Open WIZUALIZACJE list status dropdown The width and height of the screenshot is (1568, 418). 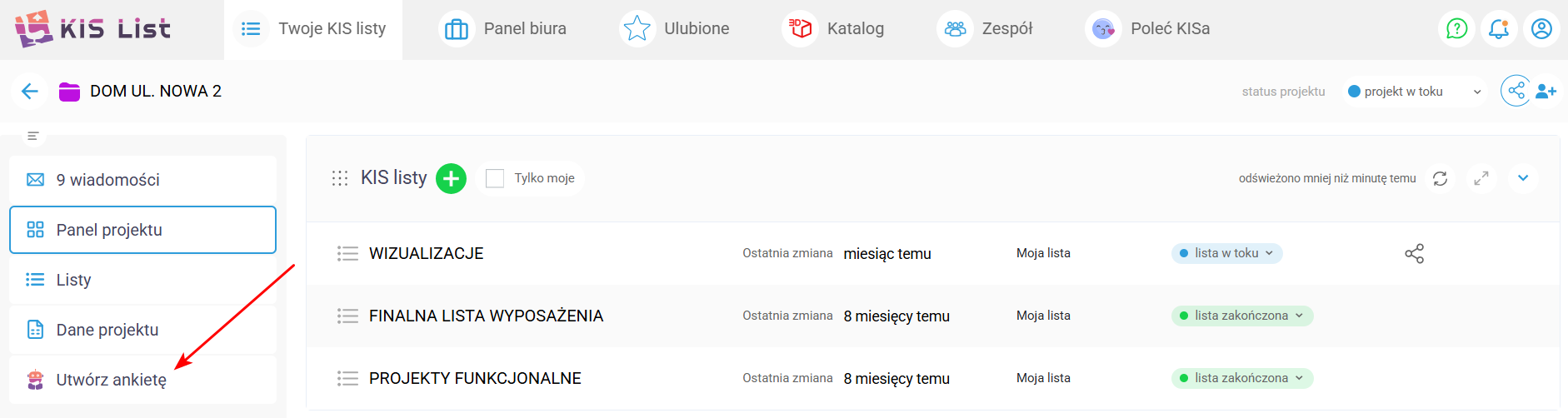(1226, 253)
